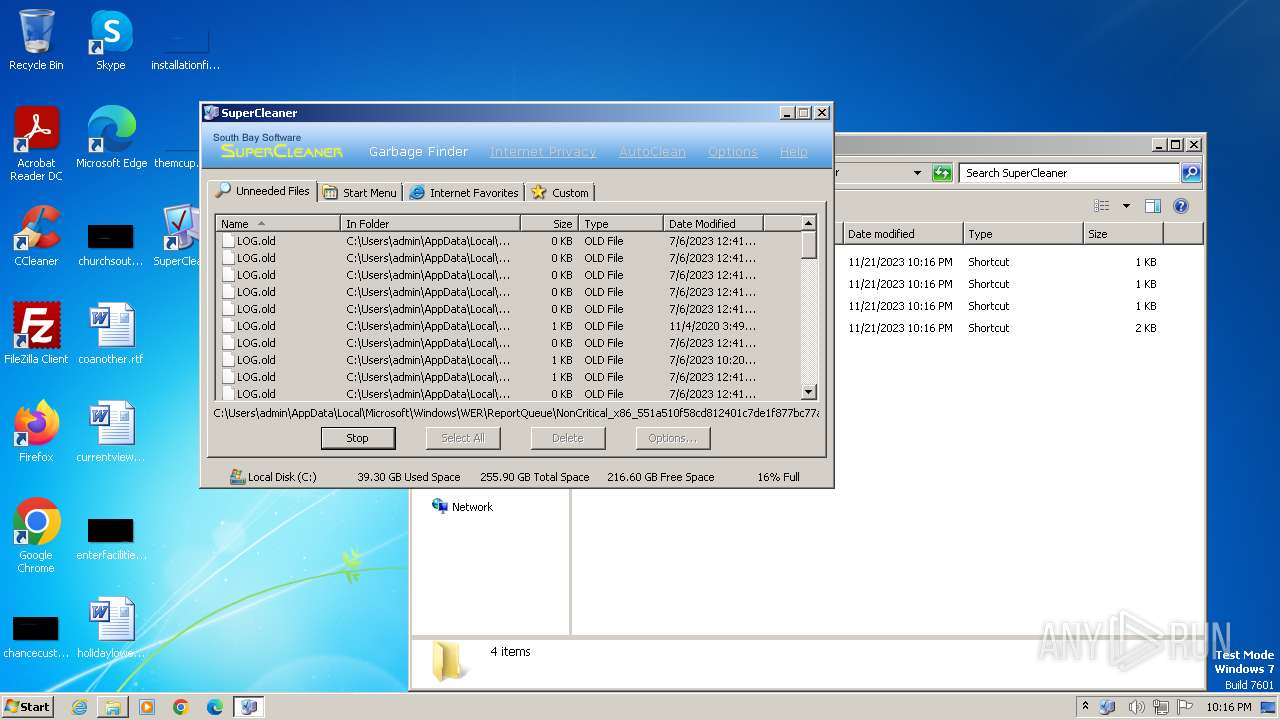Click Explorer refresh button beside address bar
Image resolution: width=1280 pixels, height=720 pixels.
pos(942,173)
